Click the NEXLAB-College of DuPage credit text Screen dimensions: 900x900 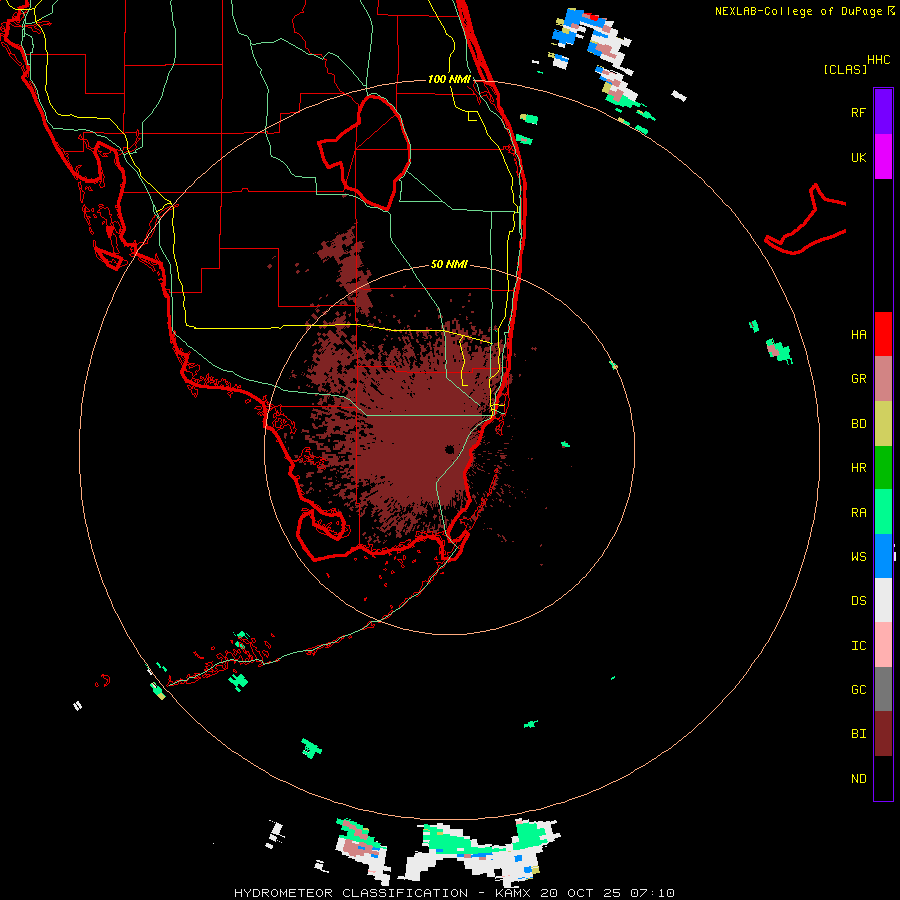[799, 11]
